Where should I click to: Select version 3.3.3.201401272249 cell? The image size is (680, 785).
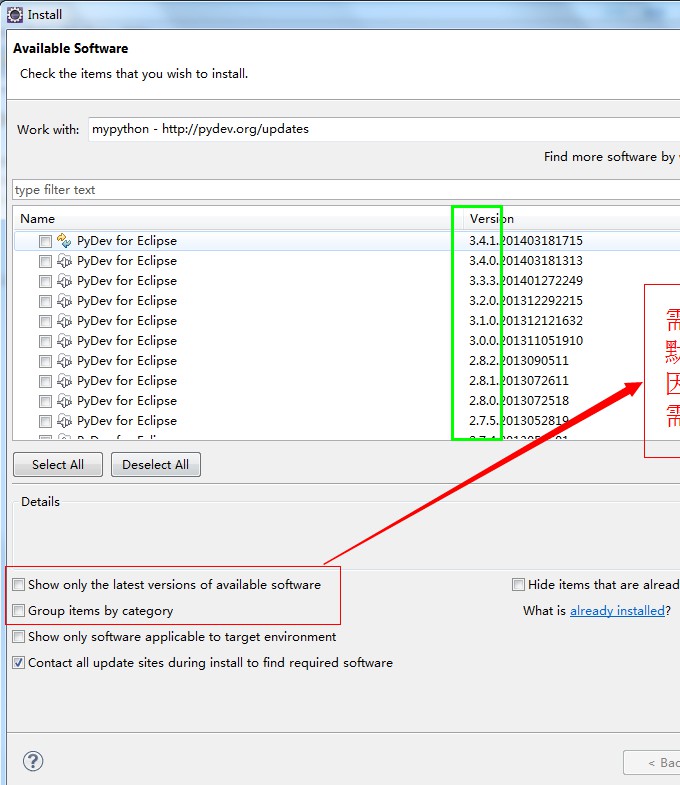pos(526,281)
